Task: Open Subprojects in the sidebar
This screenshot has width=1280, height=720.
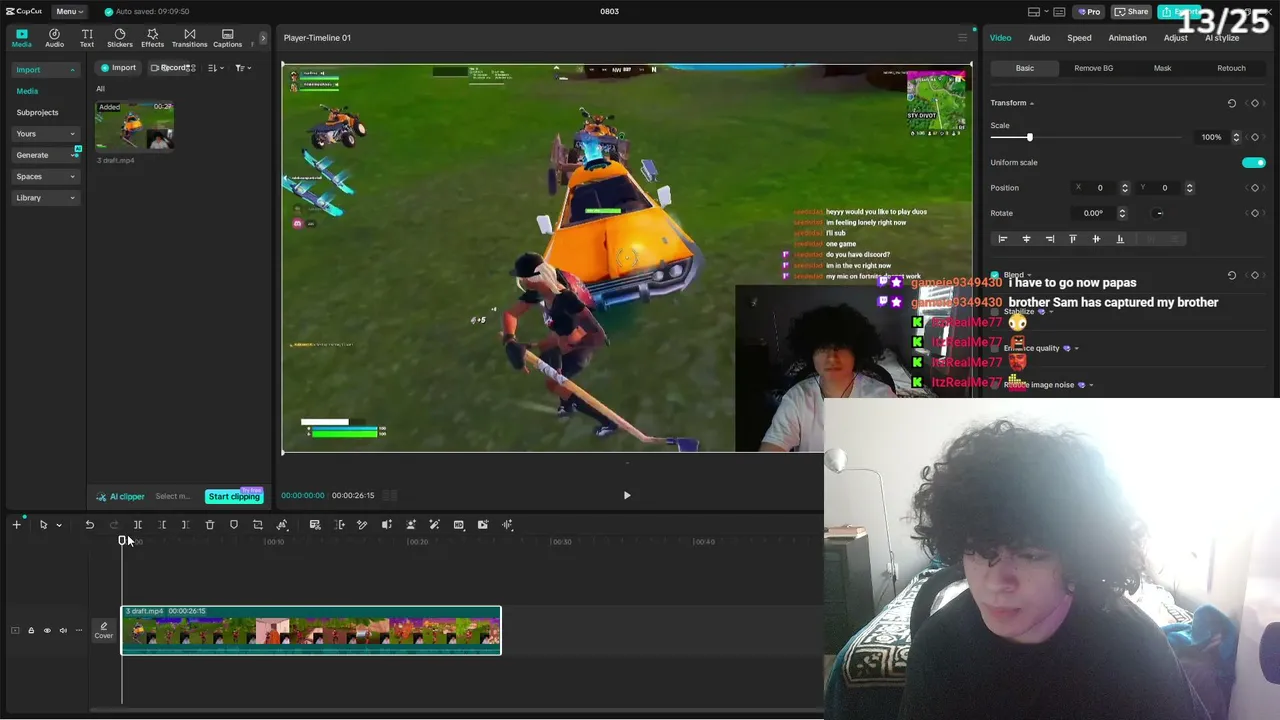Action: (x=37, y=112)
